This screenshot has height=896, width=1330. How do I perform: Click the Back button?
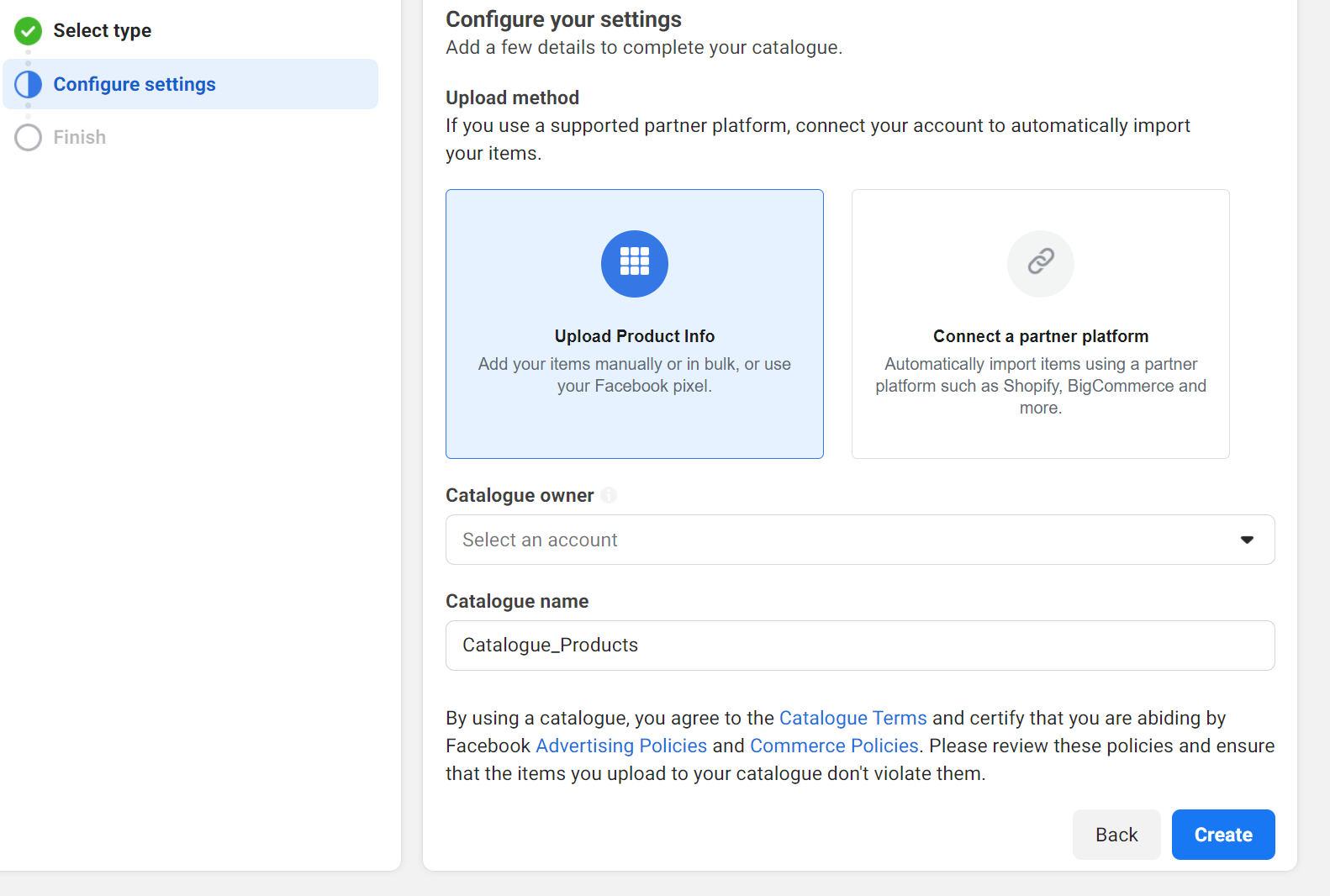coord(1116,835)
